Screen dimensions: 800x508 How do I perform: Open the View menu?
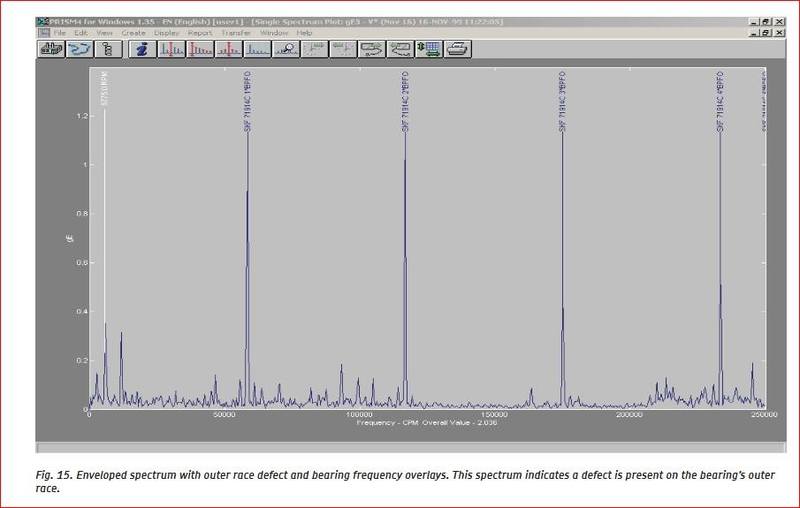pos(104,33)
